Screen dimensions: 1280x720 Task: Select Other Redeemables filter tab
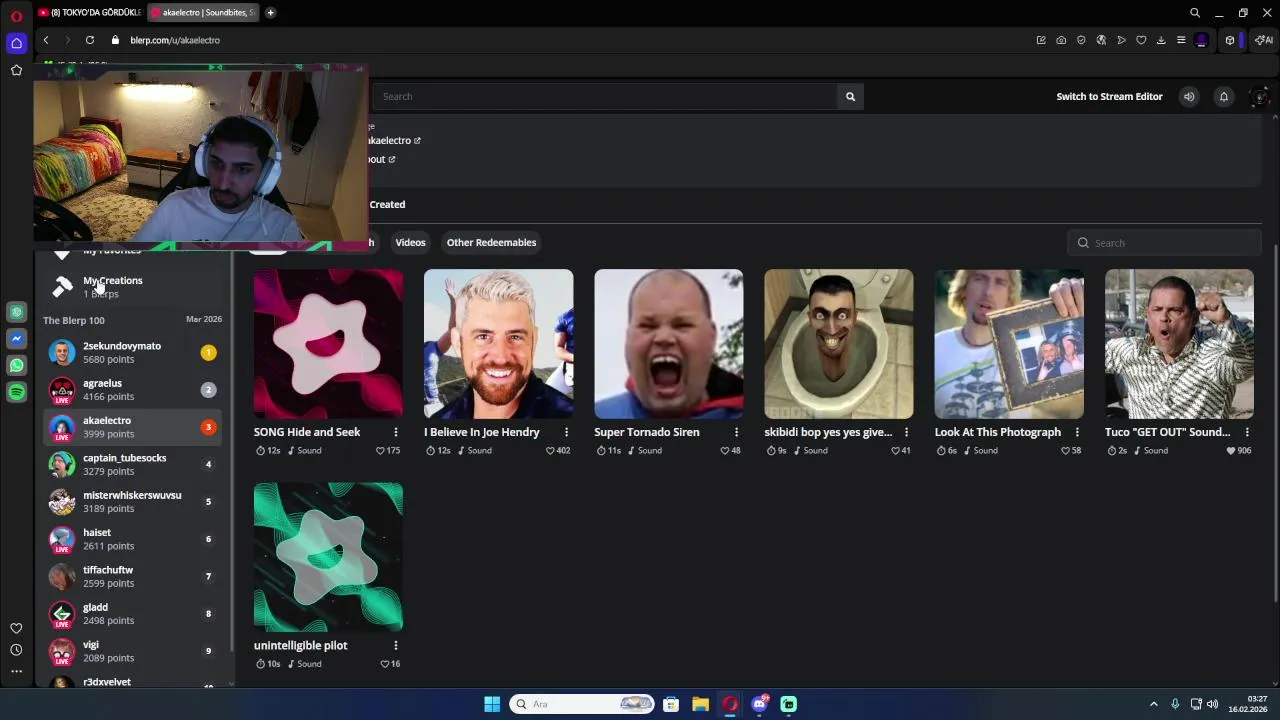coord(491,242)
